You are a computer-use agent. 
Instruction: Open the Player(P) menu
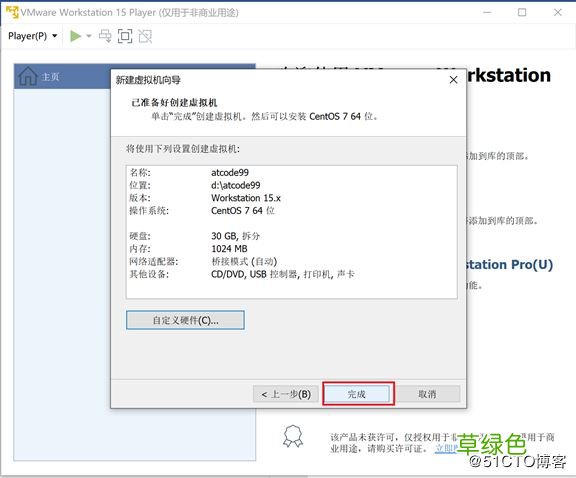pos(32,36)
